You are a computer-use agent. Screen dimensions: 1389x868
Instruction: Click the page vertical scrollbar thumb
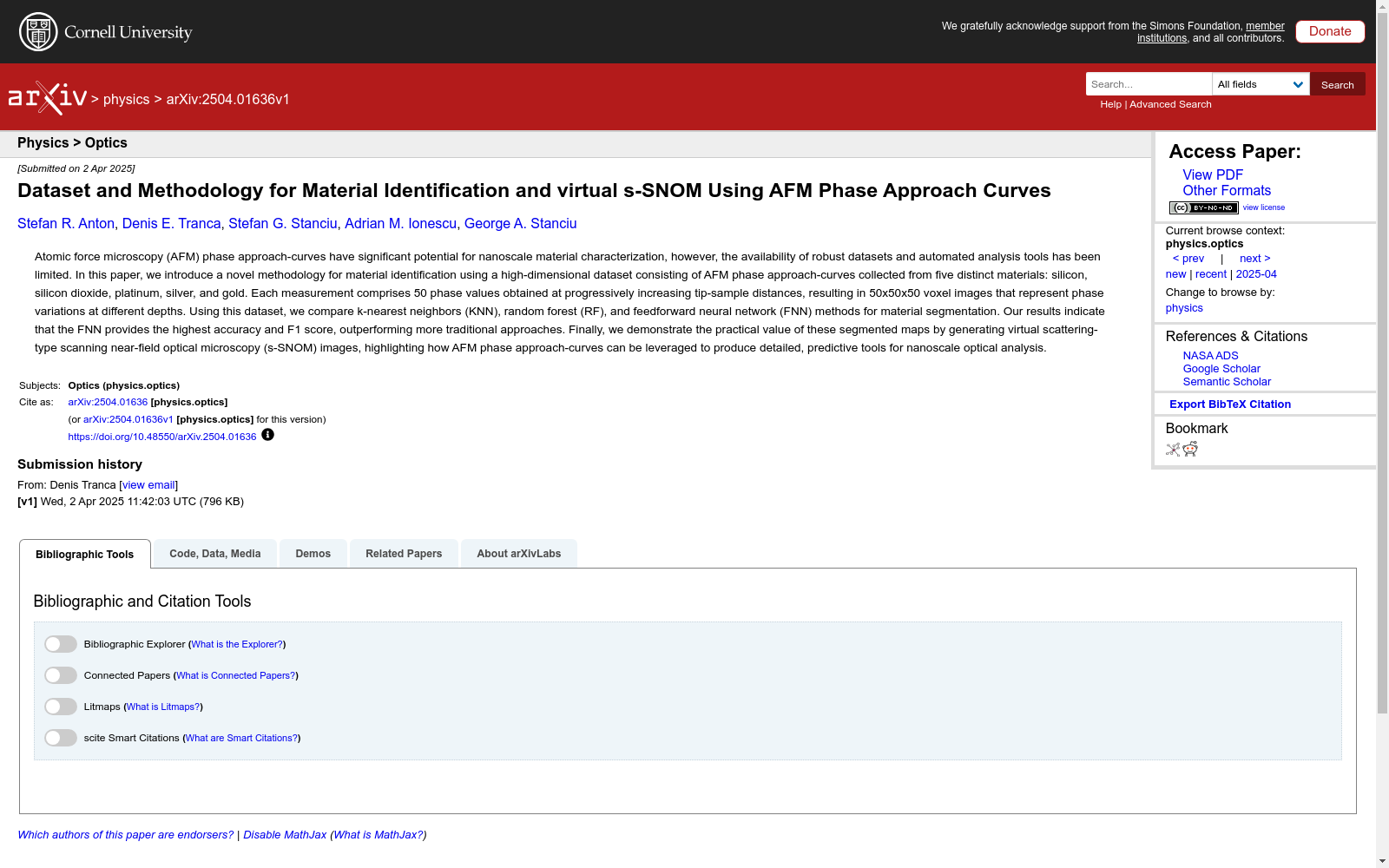tap(1382, 365)
